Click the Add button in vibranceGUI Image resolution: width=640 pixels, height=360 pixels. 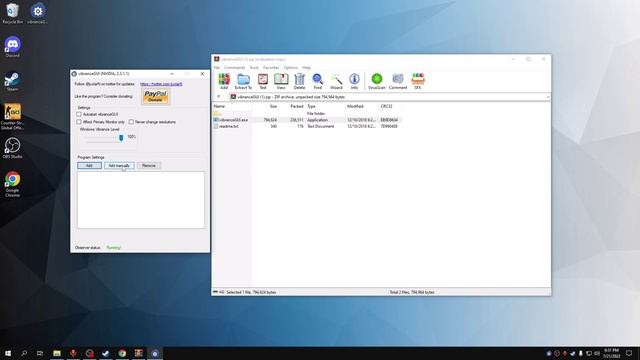click(x=89, y=165)
